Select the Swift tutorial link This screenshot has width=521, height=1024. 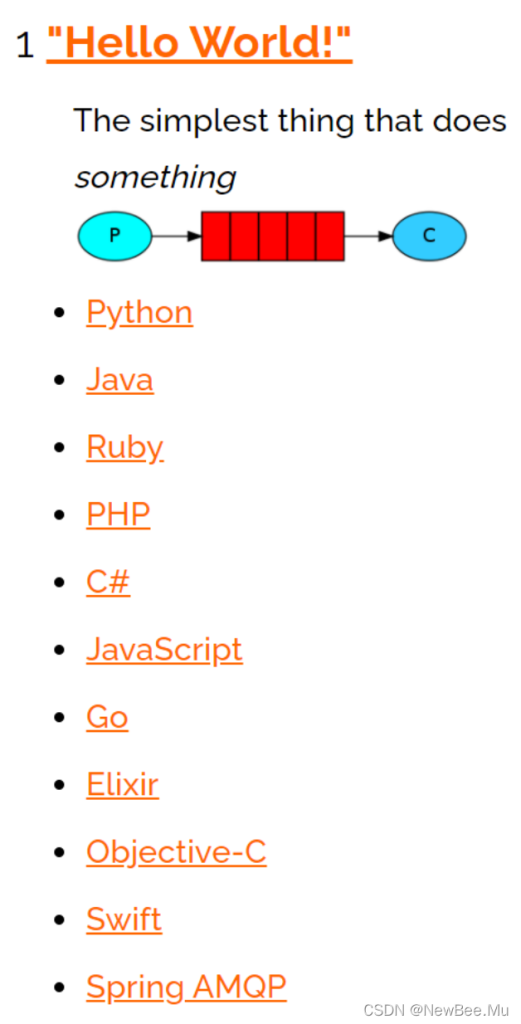coord(124,920)
